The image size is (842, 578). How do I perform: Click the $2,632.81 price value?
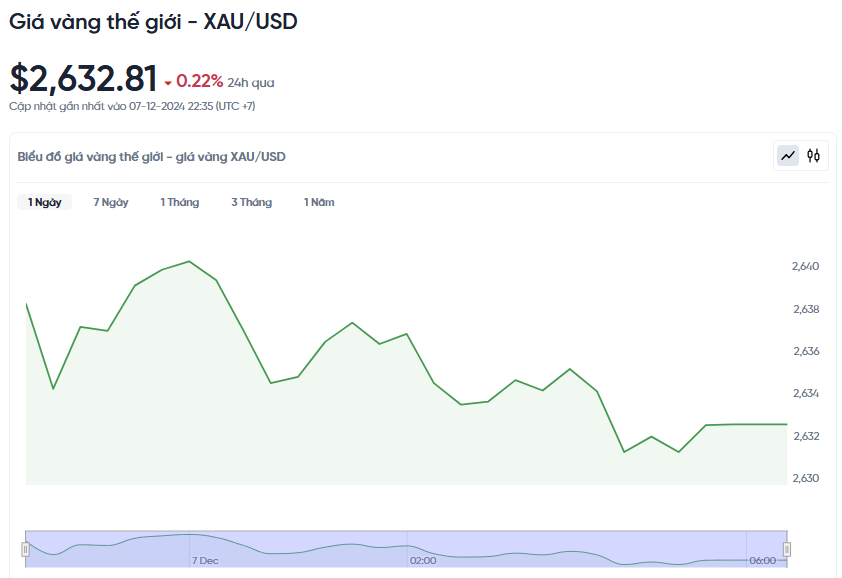(83, 78)
